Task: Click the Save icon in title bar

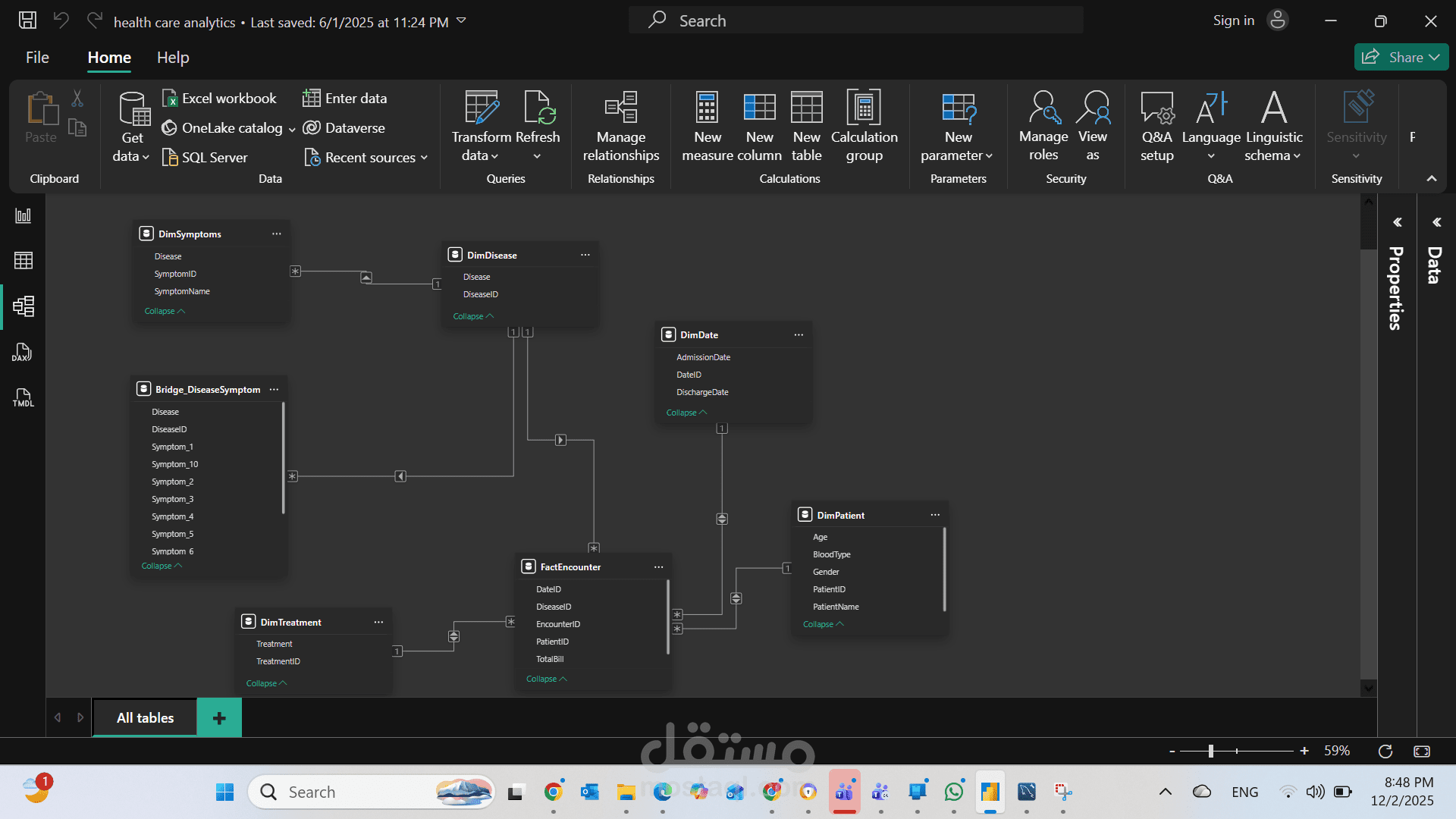Action: click(27, 20)
